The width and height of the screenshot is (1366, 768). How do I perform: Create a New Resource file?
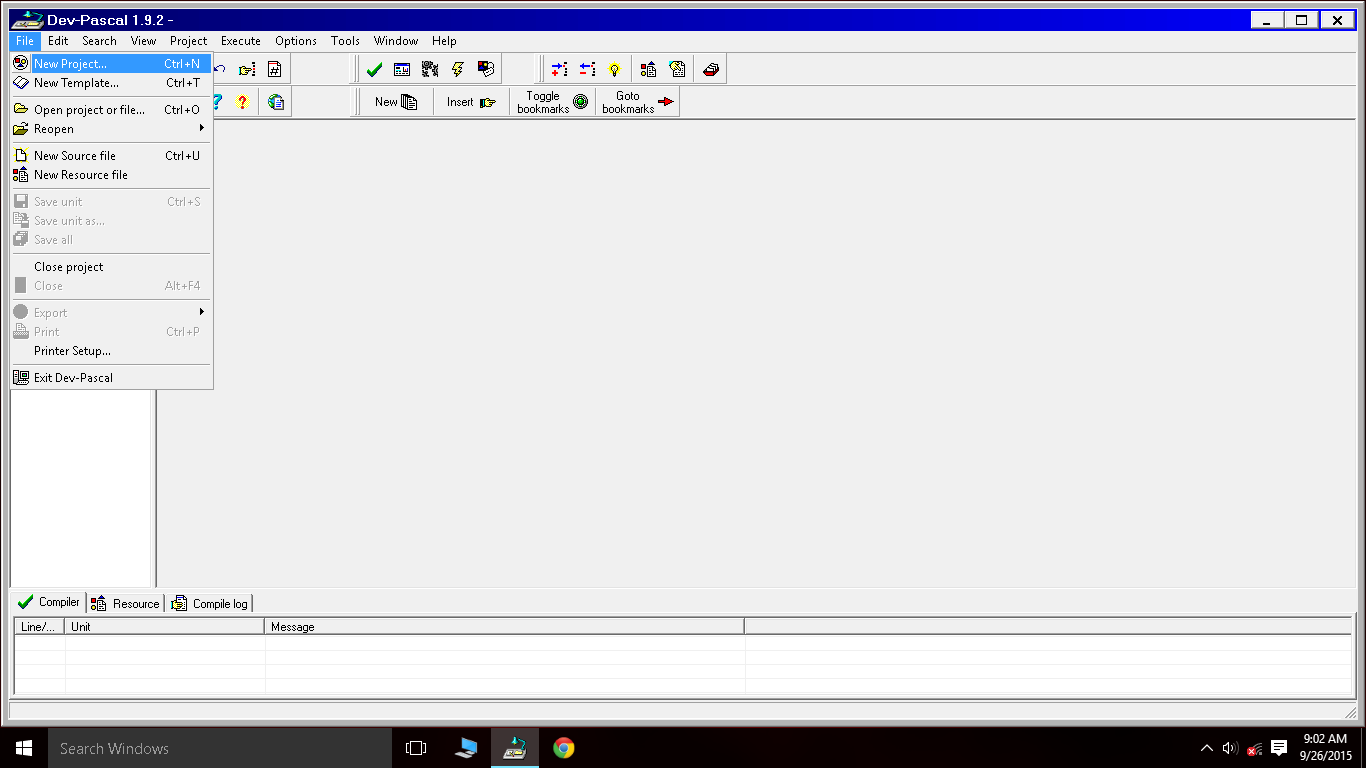coord(112,175)
